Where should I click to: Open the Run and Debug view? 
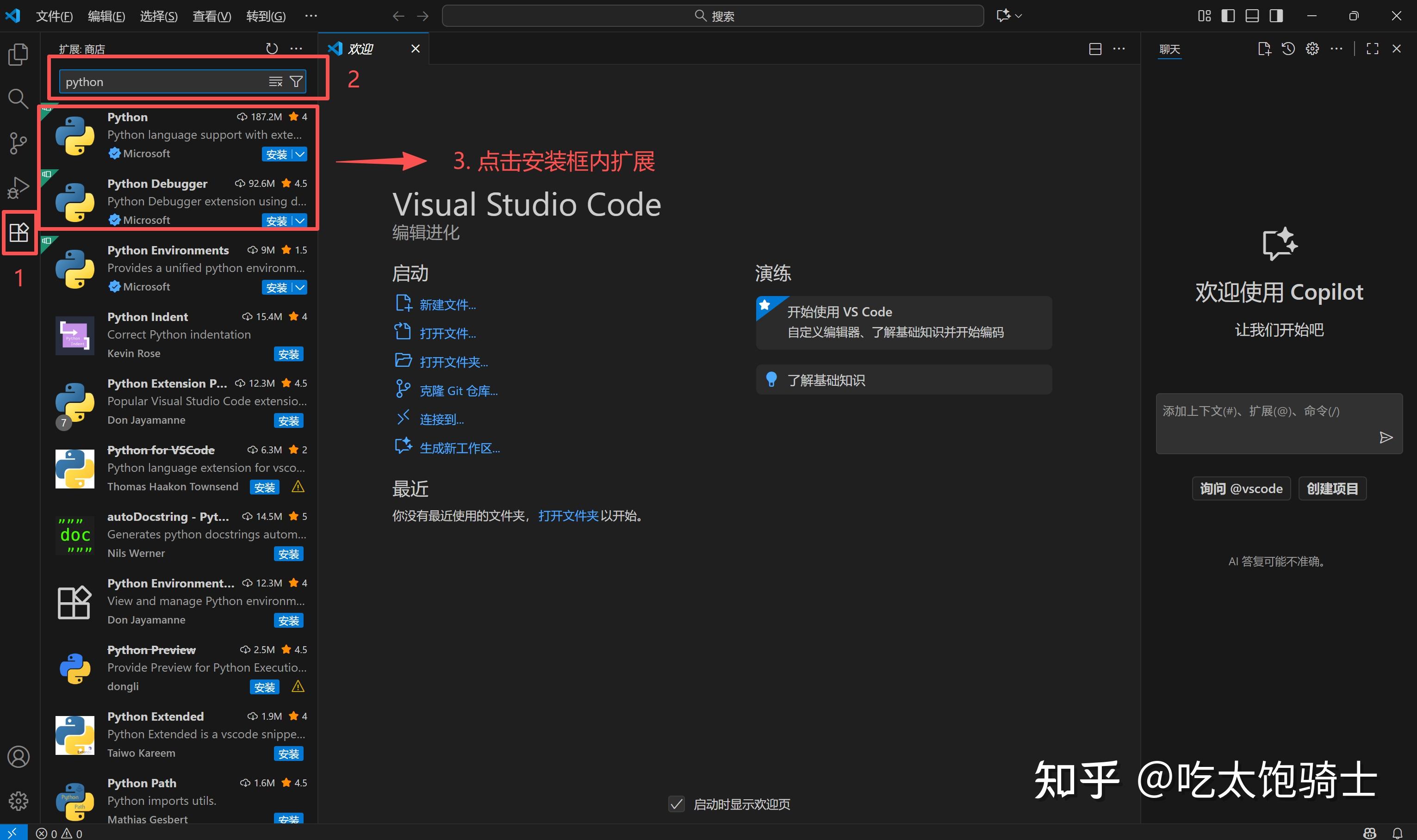click(19, 187)
